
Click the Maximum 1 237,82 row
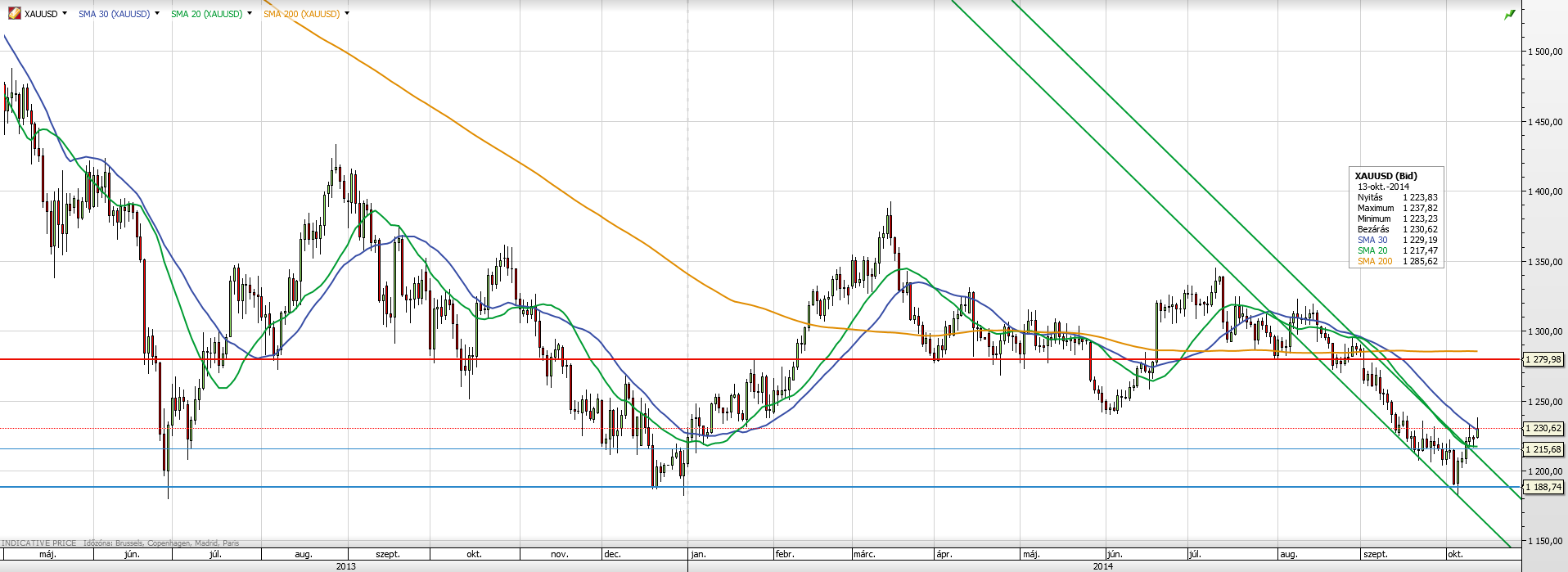click(1397, 208)
